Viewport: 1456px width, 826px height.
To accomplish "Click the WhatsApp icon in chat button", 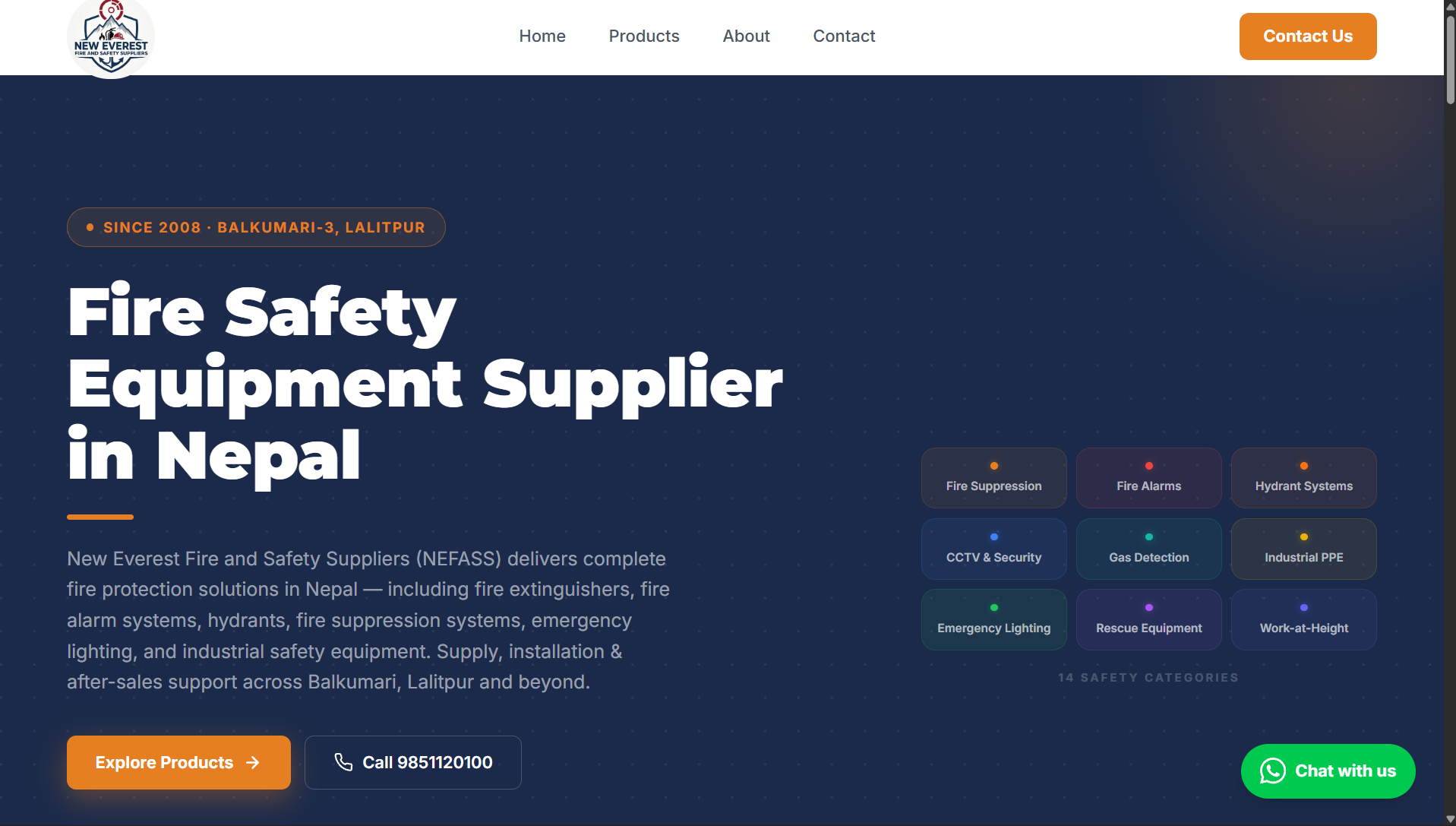I will (1273, 771).
